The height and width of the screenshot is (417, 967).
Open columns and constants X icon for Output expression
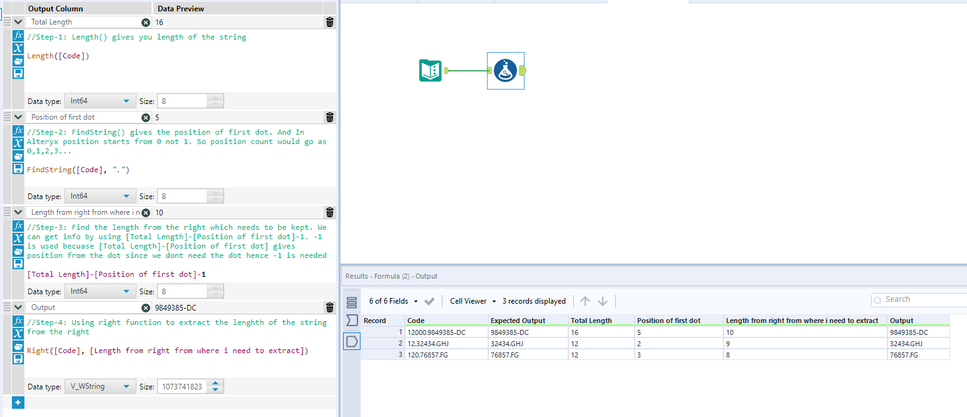pos(19,333)
